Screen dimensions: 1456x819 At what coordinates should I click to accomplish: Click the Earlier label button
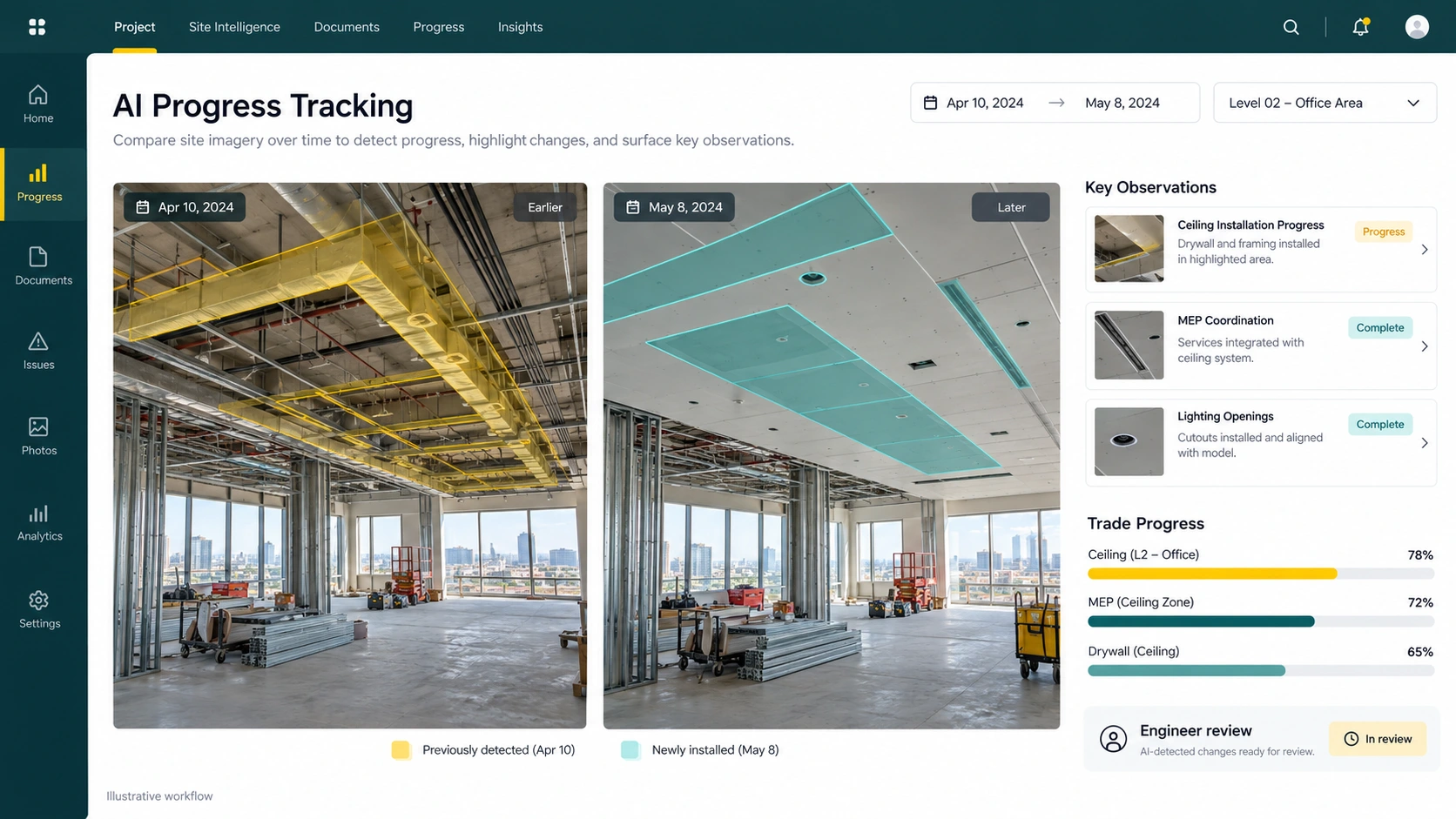tap(545, 207)
